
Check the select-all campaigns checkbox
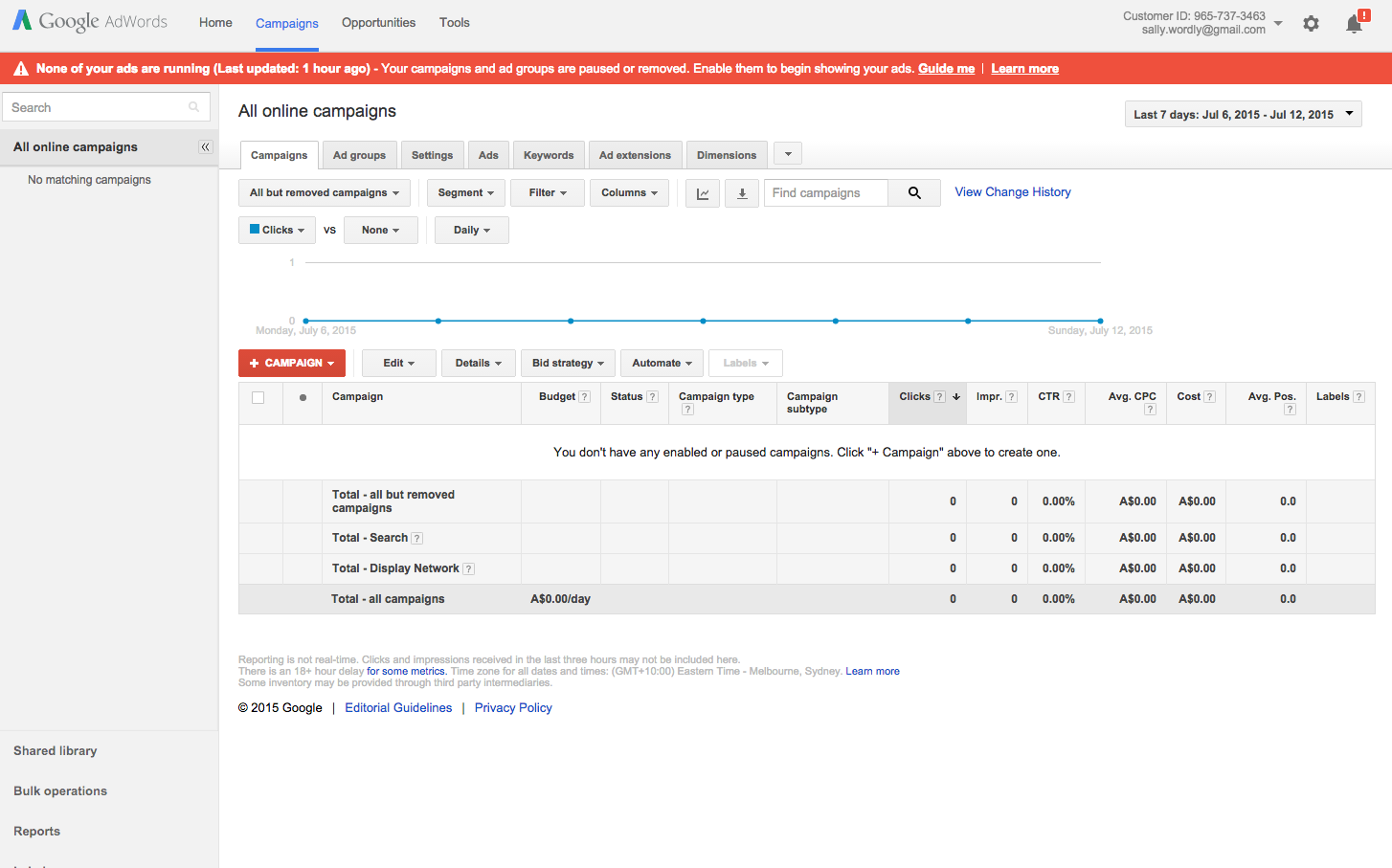258,398
